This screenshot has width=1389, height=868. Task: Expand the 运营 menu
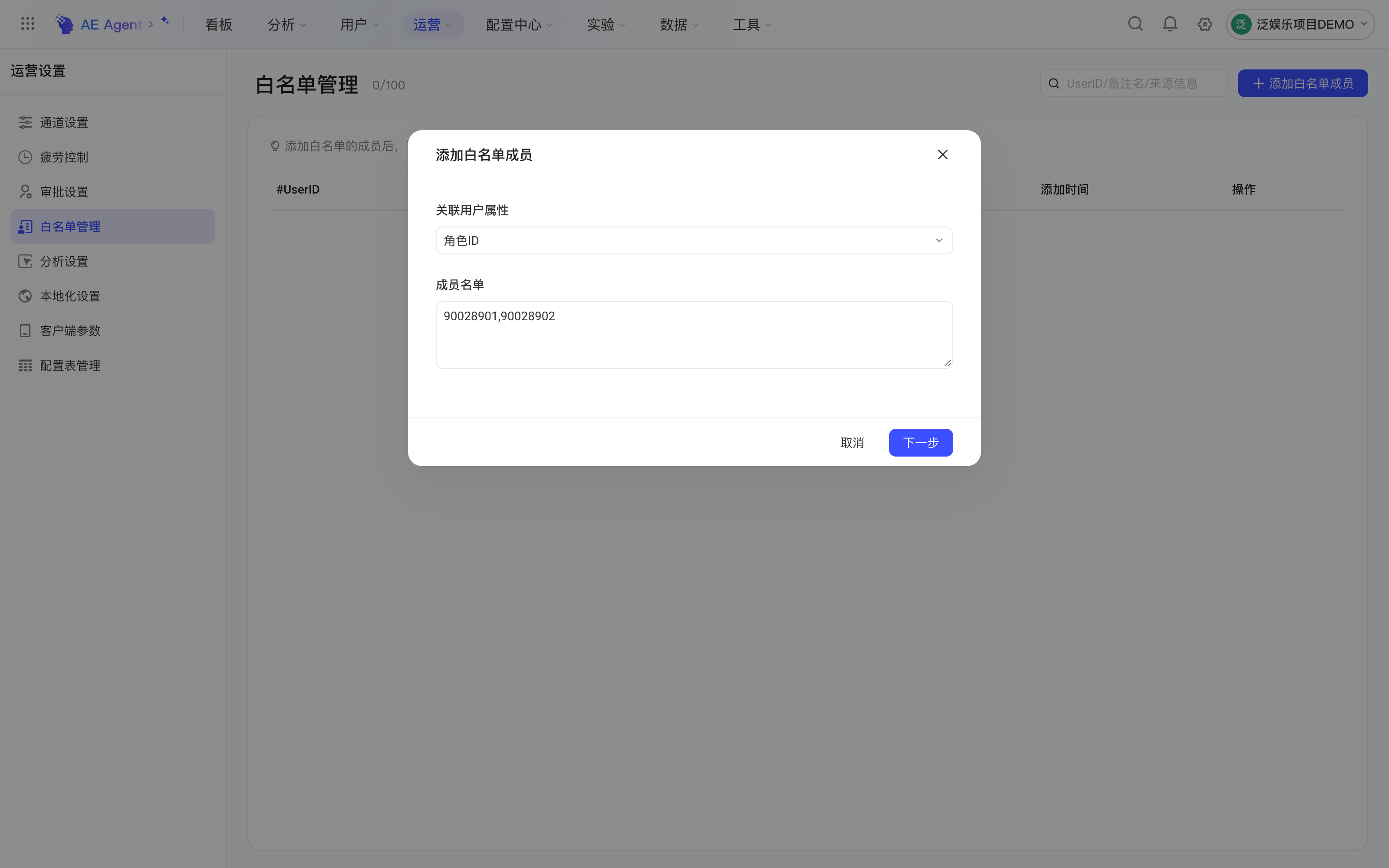pos(433,24)
